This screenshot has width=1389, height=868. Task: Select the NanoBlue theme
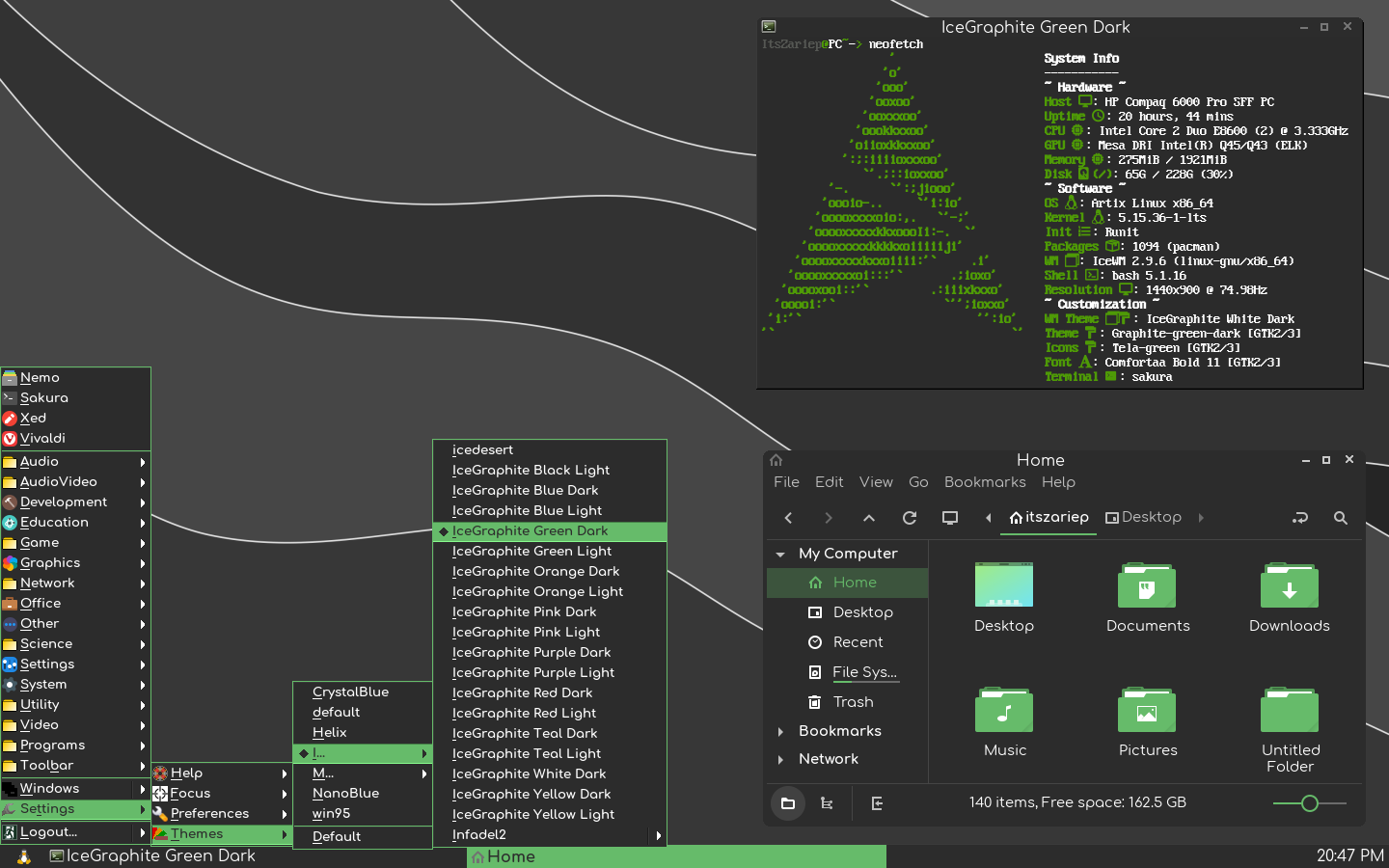click(363, 794)
